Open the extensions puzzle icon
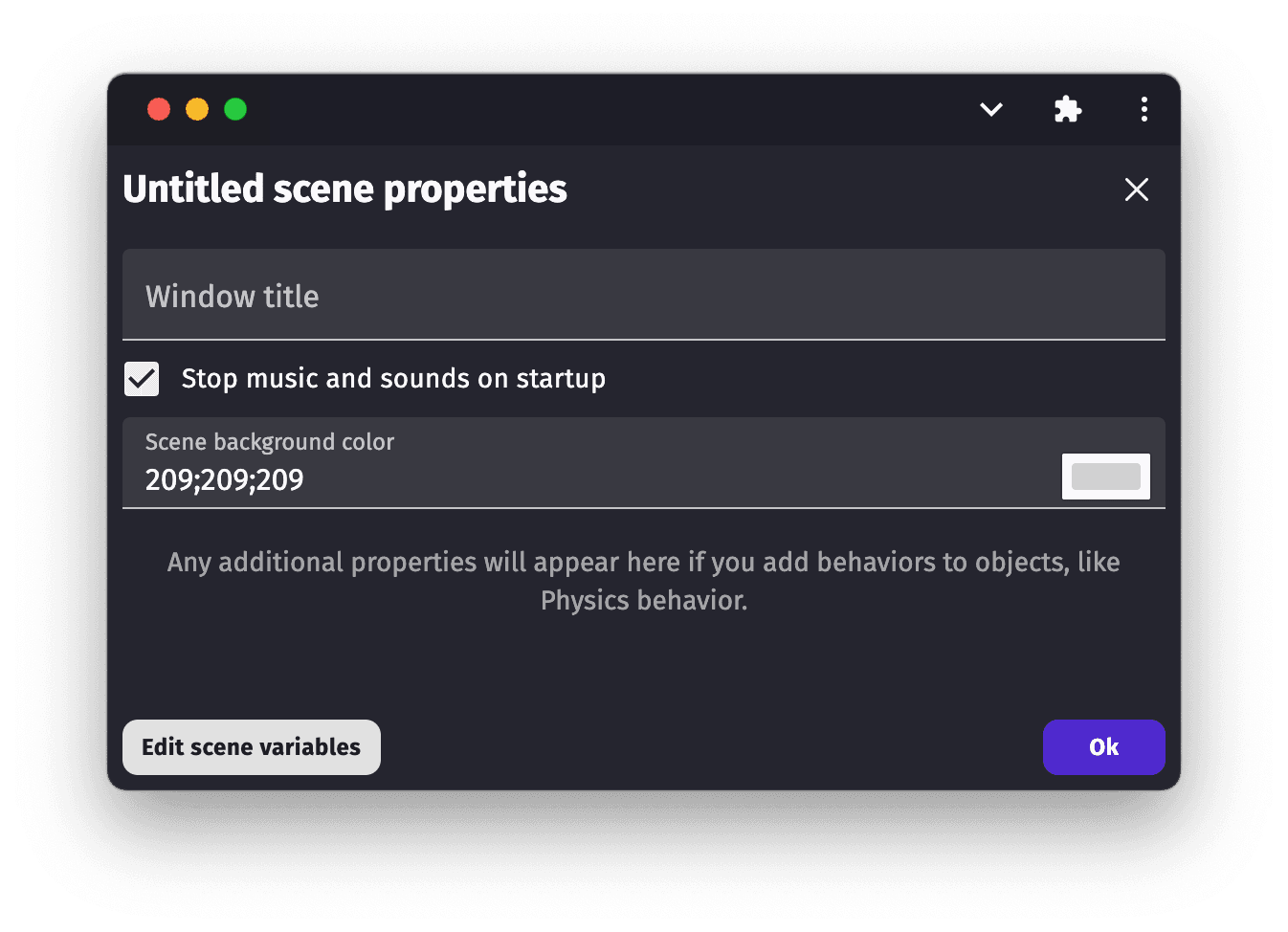1288x932 pixels. pos(1067,109)
